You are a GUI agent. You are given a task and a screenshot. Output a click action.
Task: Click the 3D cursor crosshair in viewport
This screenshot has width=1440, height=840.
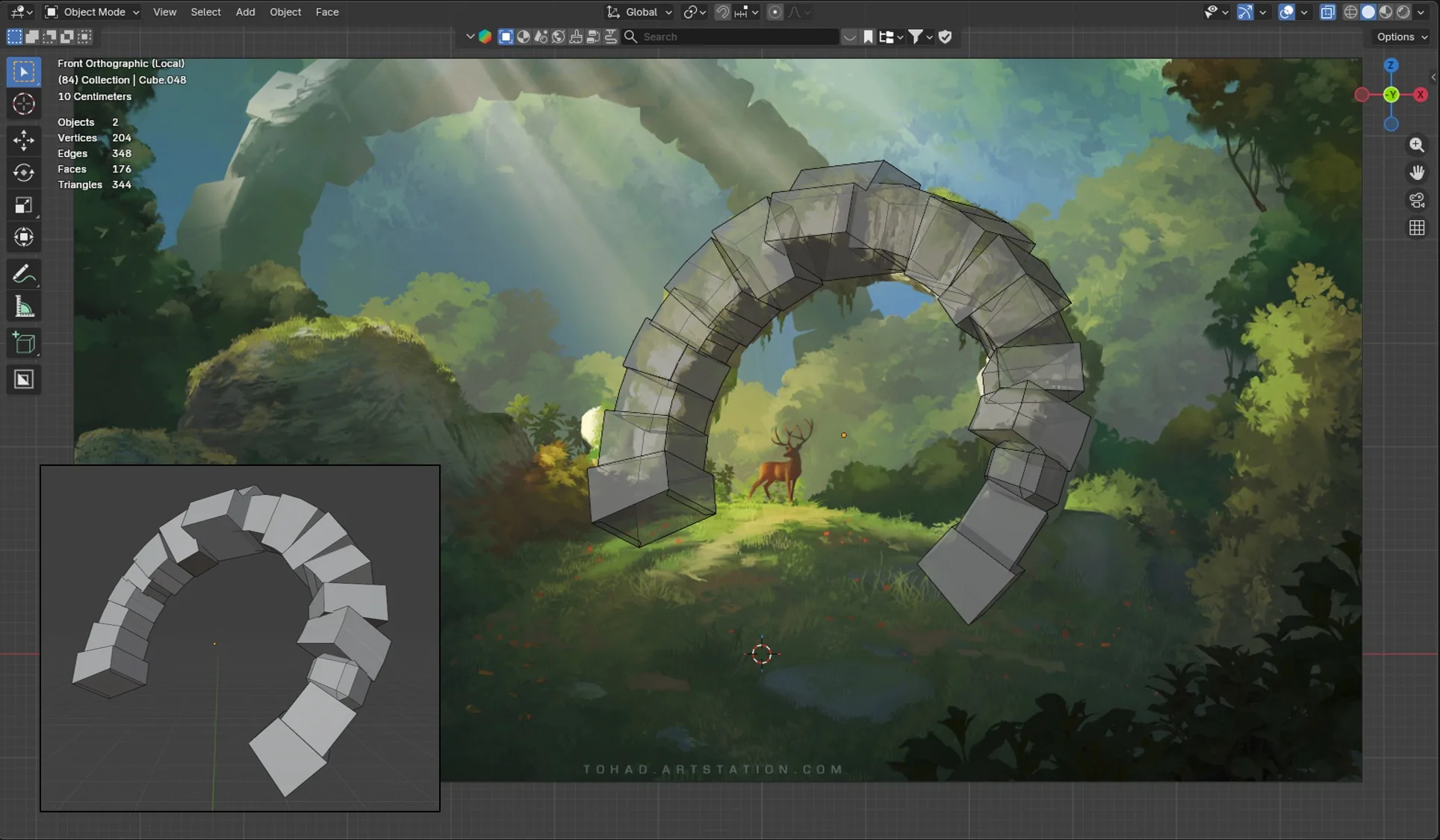[x=762, y=654]
